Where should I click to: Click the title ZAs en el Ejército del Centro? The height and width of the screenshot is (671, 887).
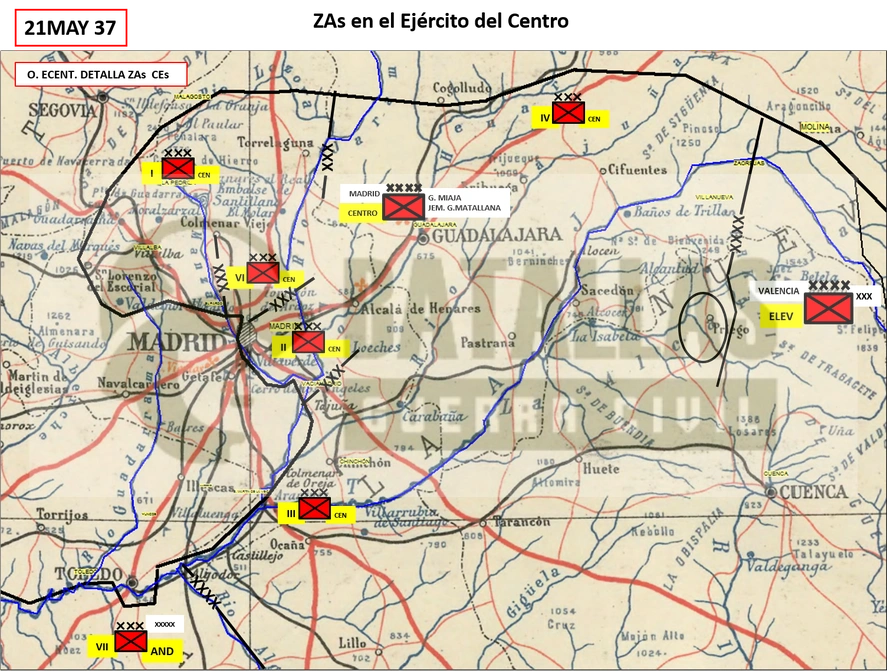tap(441, 21)
